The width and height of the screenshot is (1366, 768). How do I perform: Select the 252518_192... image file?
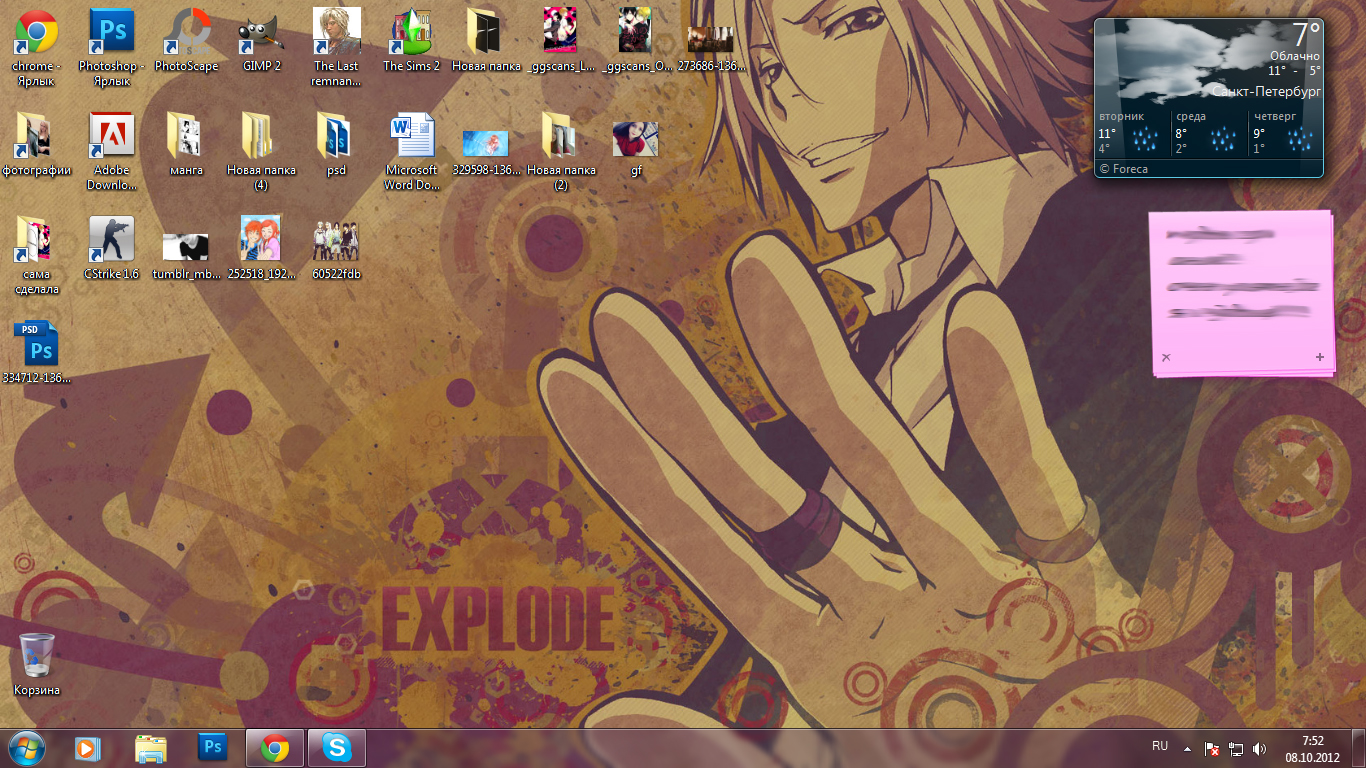point(261,248)
